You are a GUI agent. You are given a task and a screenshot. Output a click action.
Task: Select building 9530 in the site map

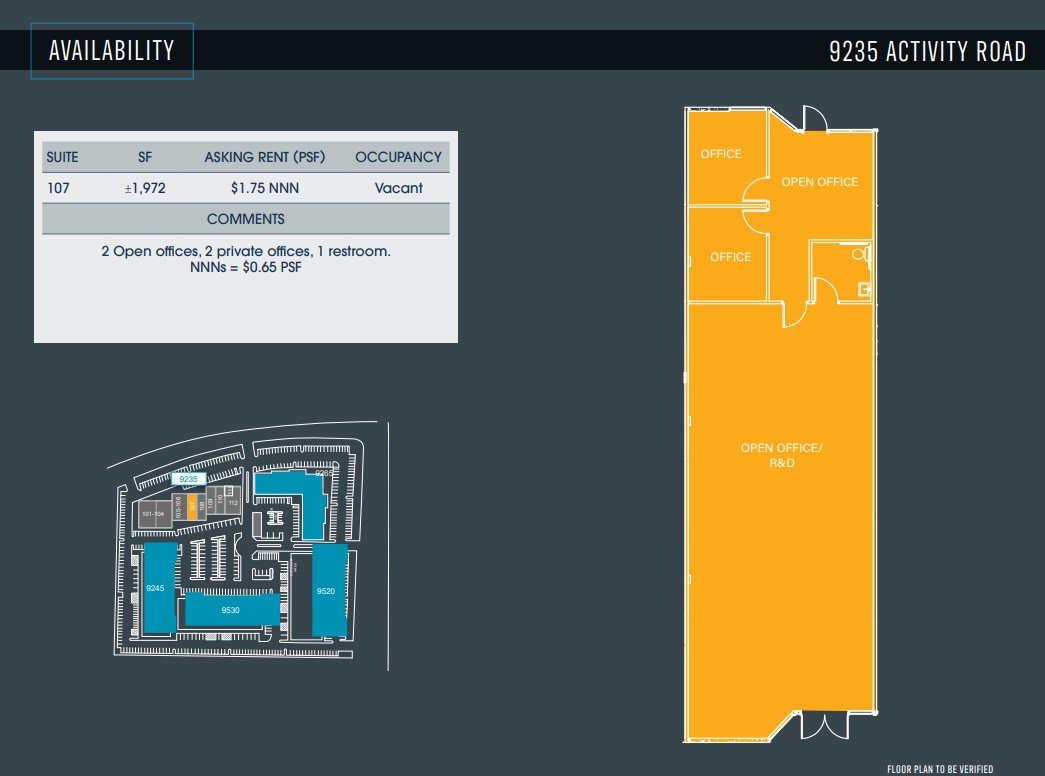[x=231, y=609]
